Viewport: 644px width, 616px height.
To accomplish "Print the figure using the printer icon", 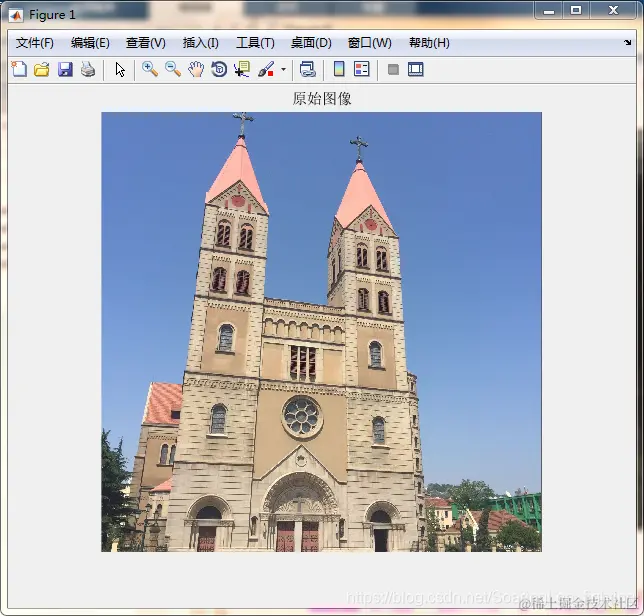I will point(88,69).
